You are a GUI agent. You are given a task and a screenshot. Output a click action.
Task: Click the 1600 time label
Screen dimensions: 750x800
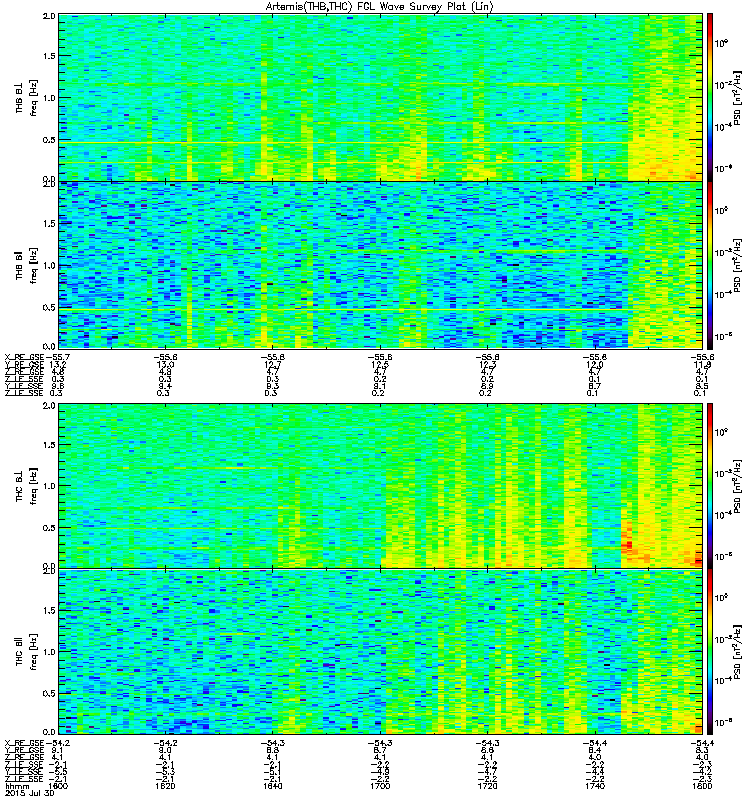click(59, 786)
